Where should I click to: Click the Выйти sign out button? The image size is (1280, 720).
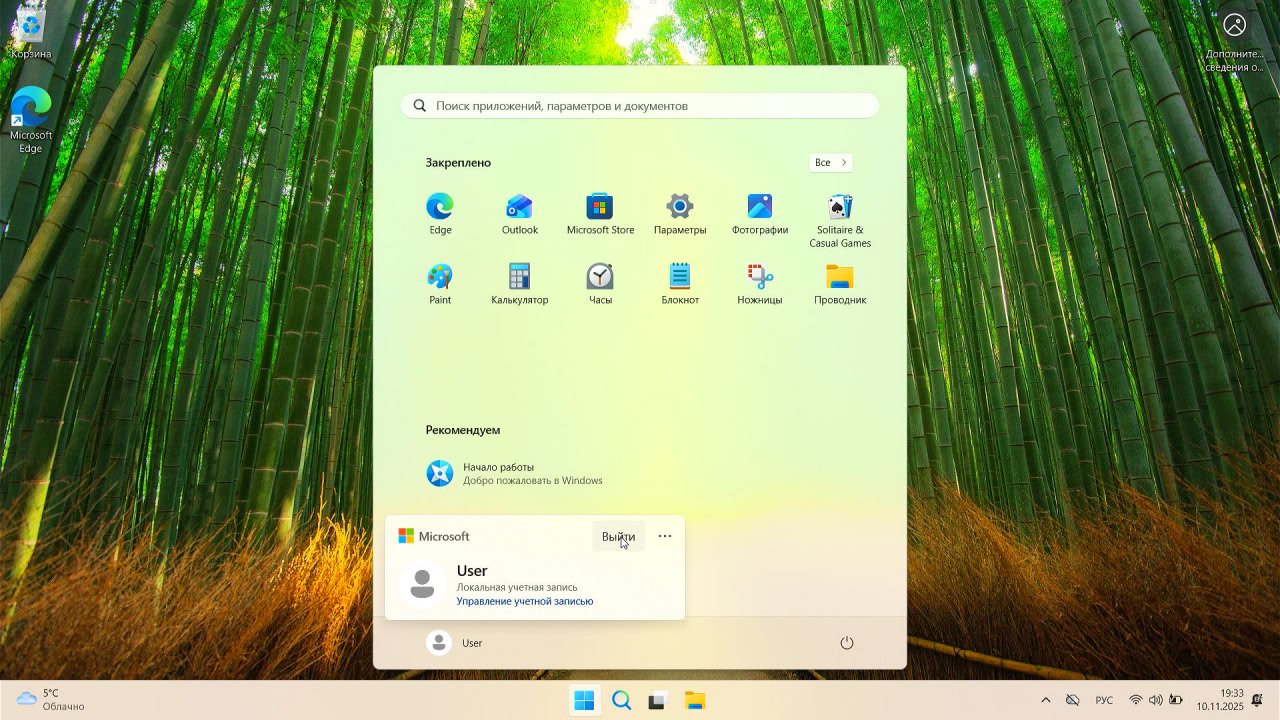[618, 537]
